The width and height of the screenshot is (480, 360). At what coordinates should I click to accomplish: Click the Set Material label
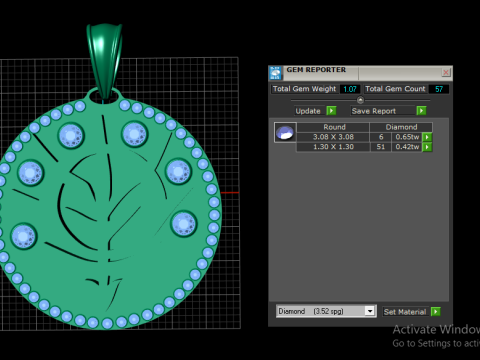pyautogui.click(x=405, y=312)
